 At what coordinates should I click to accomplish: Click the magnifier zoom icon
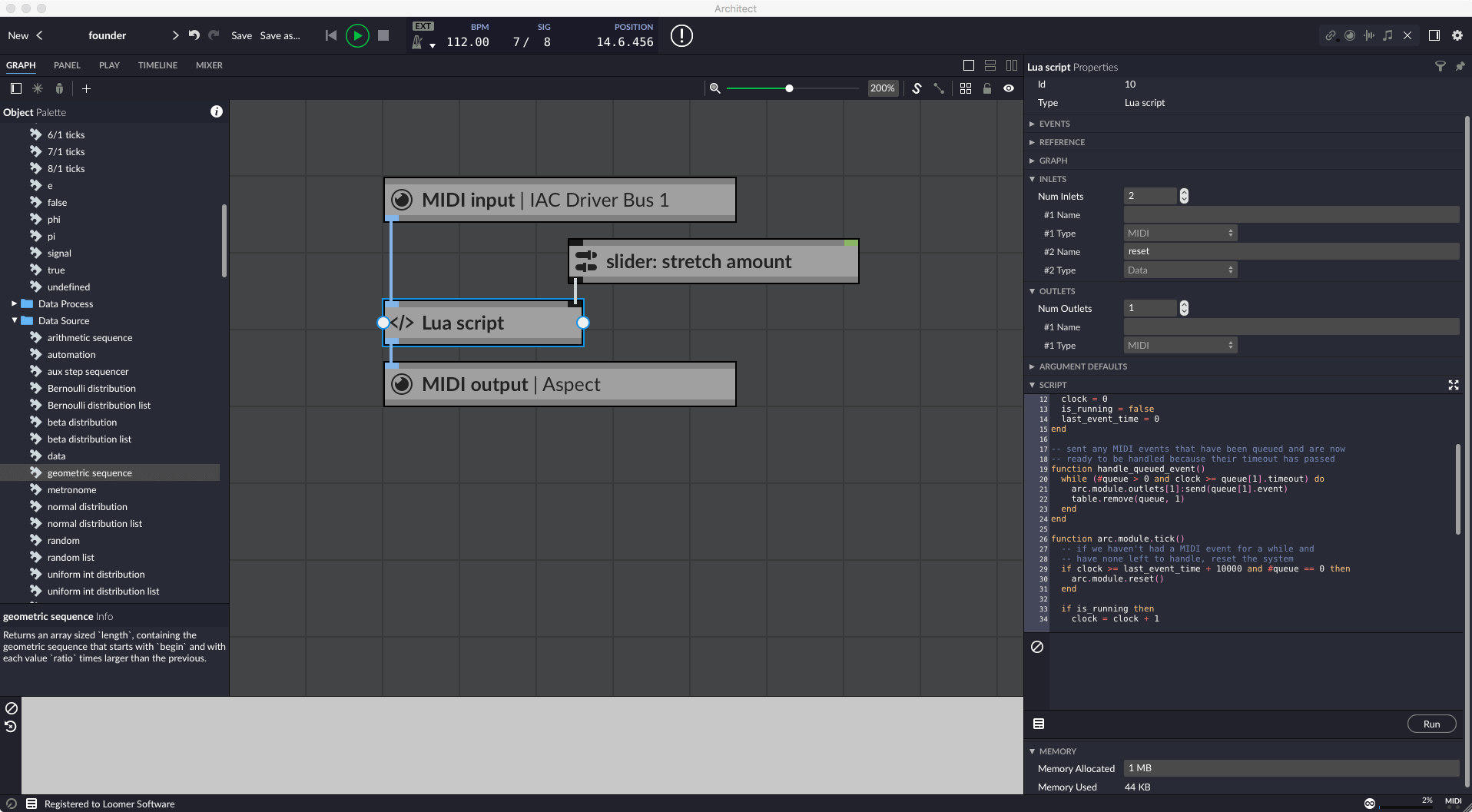pyautogui.click(x=714, y=88)
